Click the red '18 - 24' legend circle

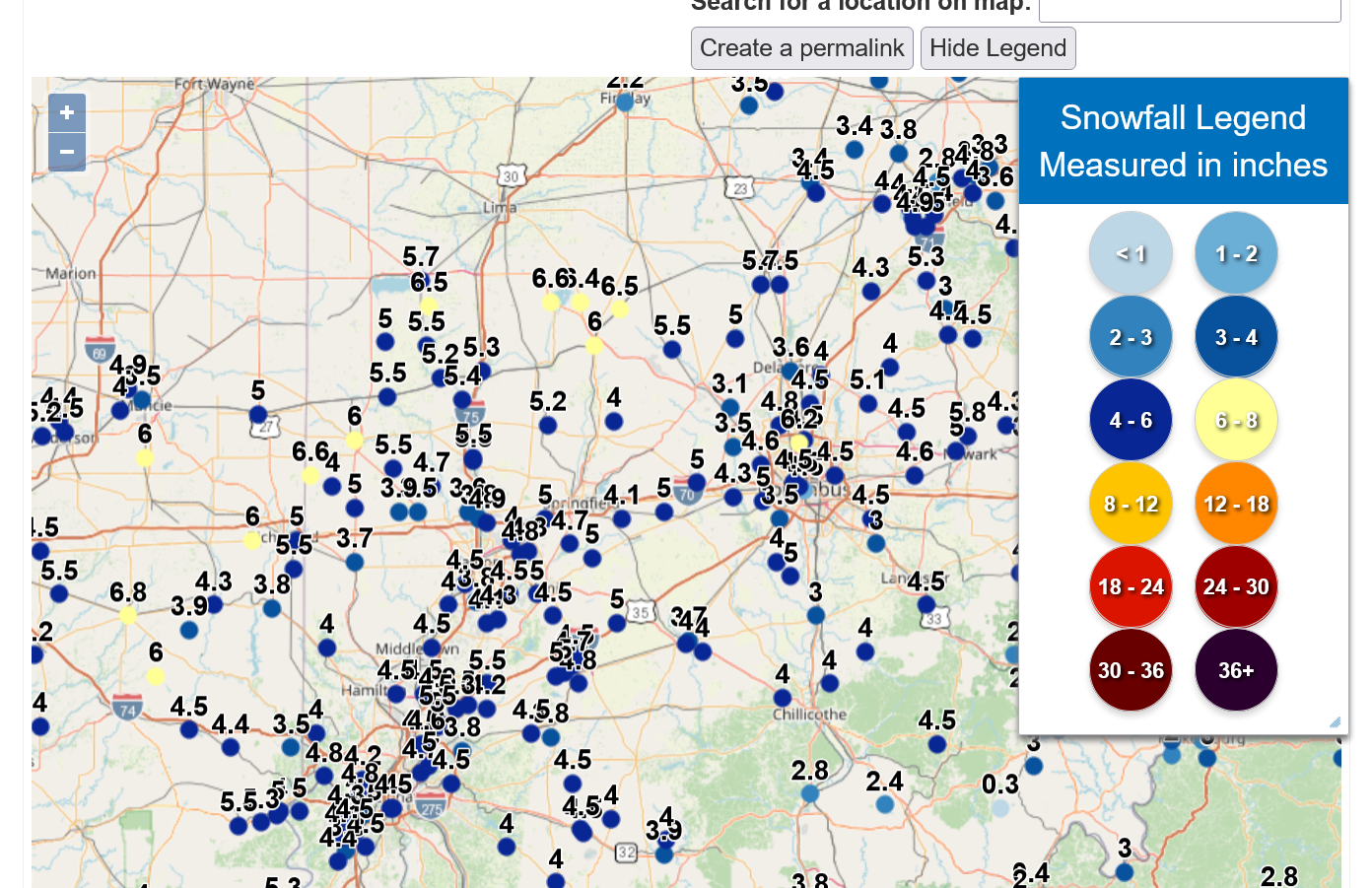[1131, 586]
